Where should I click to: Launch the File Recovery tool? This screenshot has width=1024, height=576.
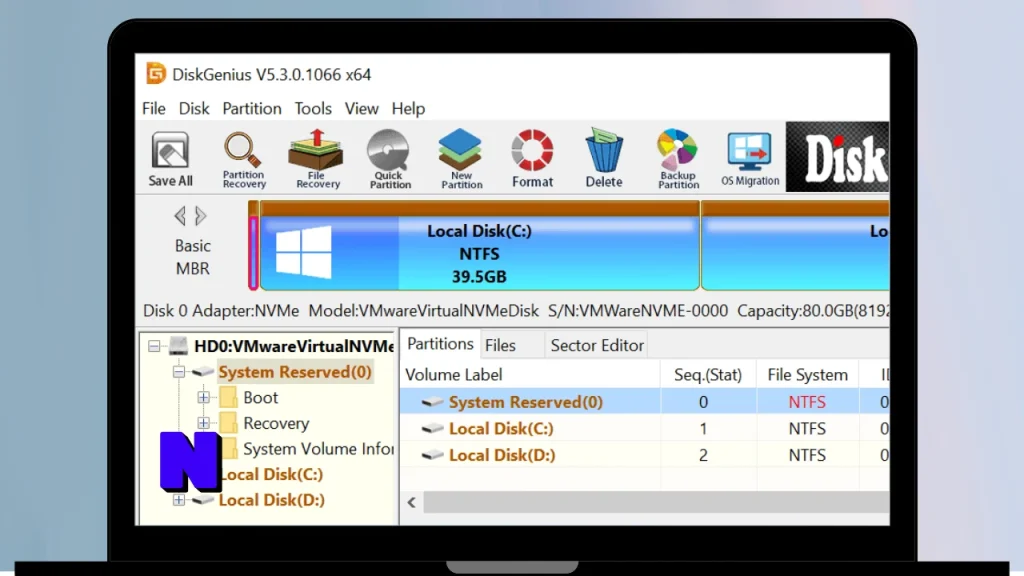(x=317, y=159)
